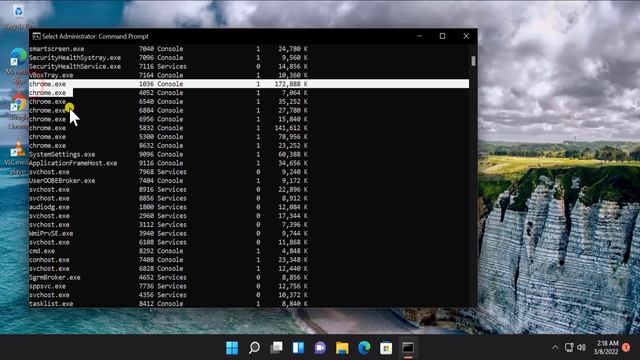Click the Command Prompt vertical scrollbar thumb
The height and width of the screenshot is (360, 640).
[x=473, y=61]
